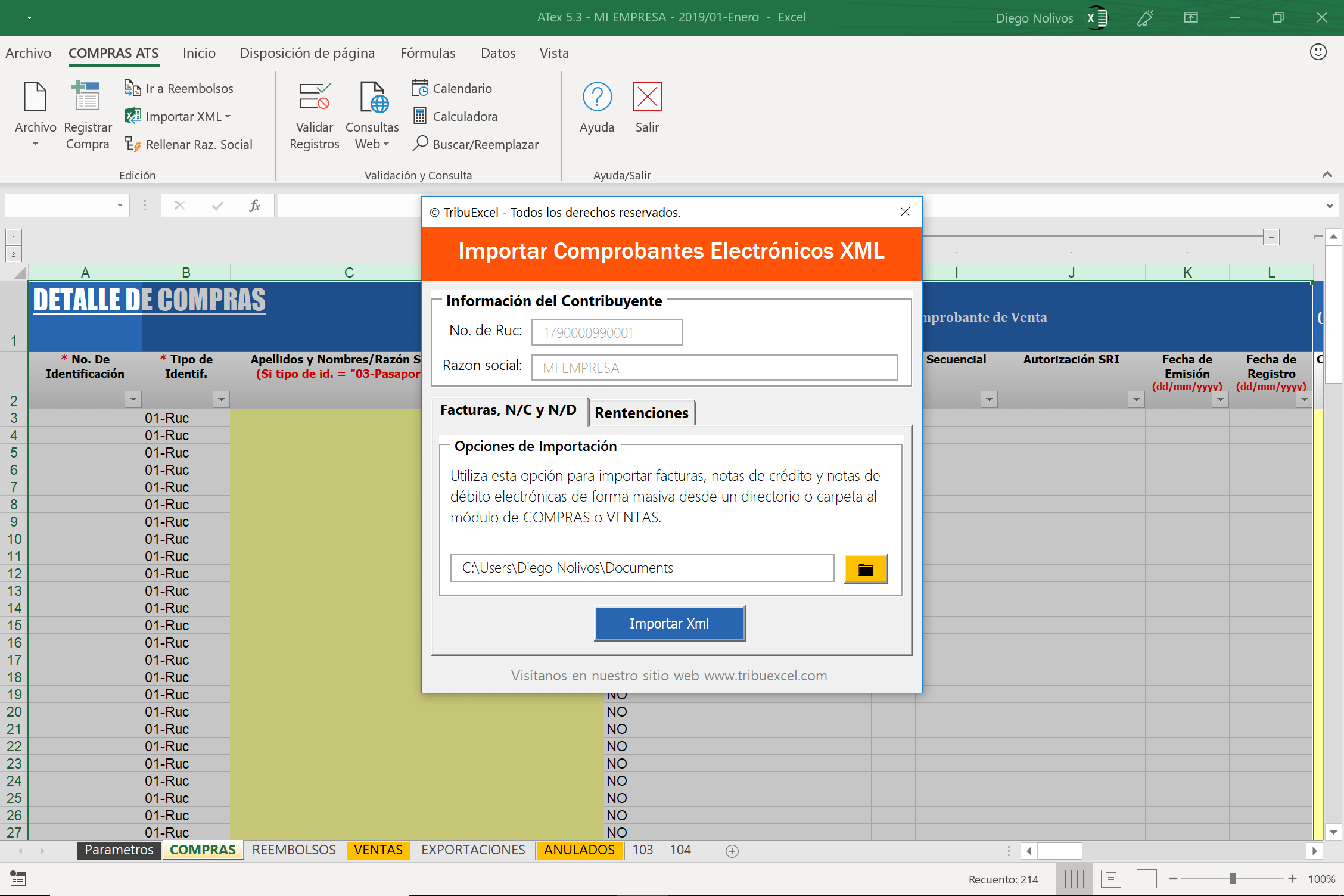
Task: Select the Rentenciones tab in dialog
Action: coord(642,412)
